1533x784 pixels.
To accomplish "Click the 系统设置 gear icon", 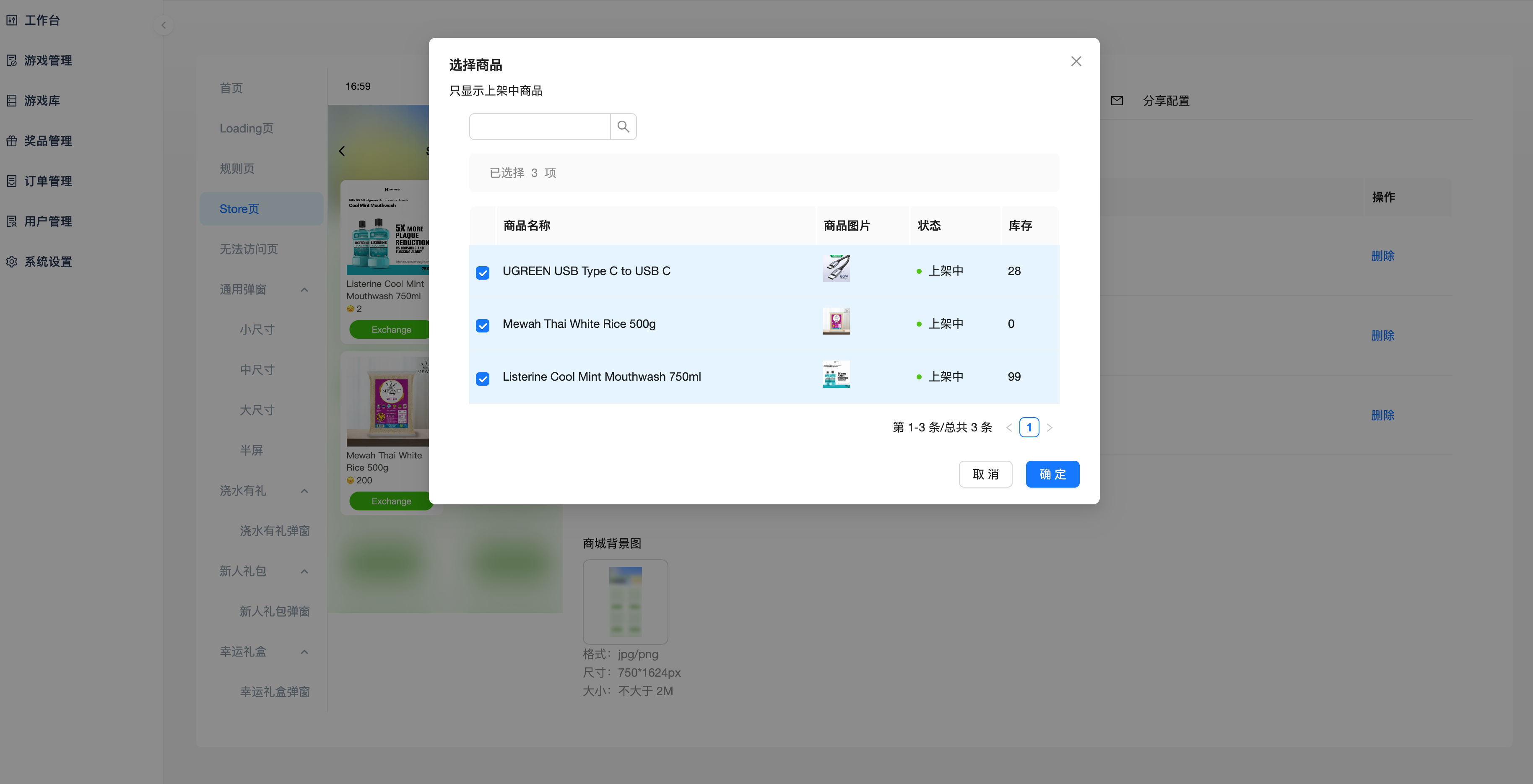I will coord(12,262).
